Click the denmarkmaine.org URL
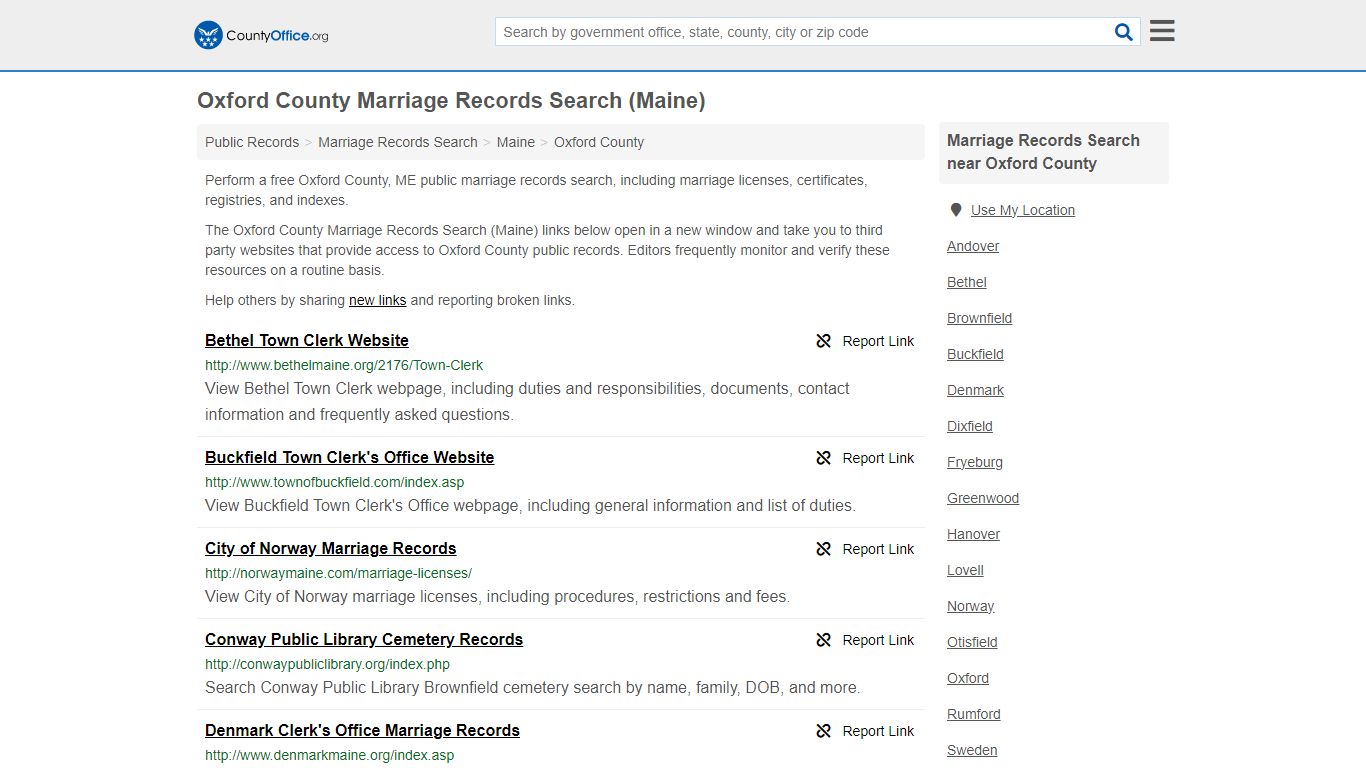Screen dimensions: 1366x768 (x=329, y=755)
